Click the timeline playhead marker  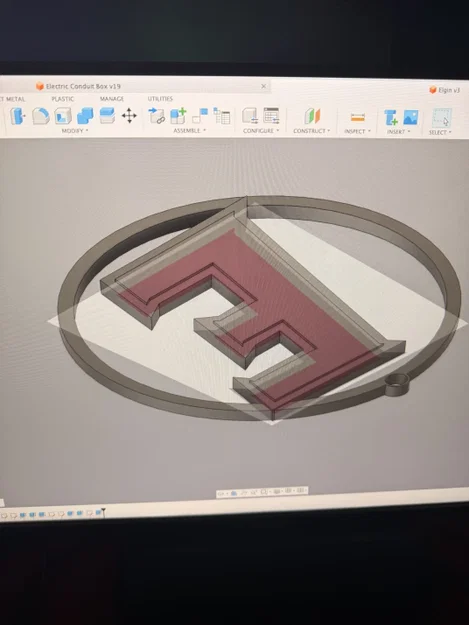click(103, 511)
